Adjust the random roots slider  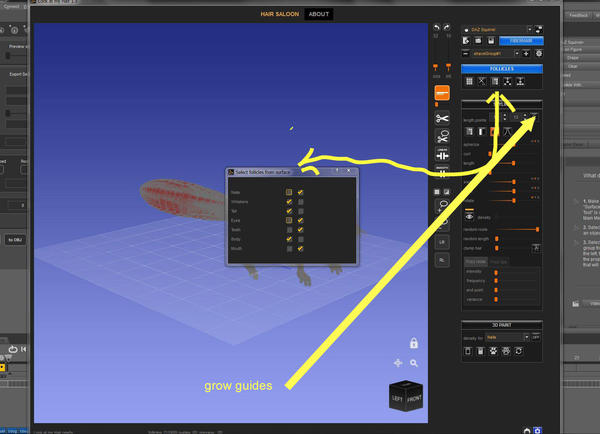pyautogui.click(x=537, y=229)
